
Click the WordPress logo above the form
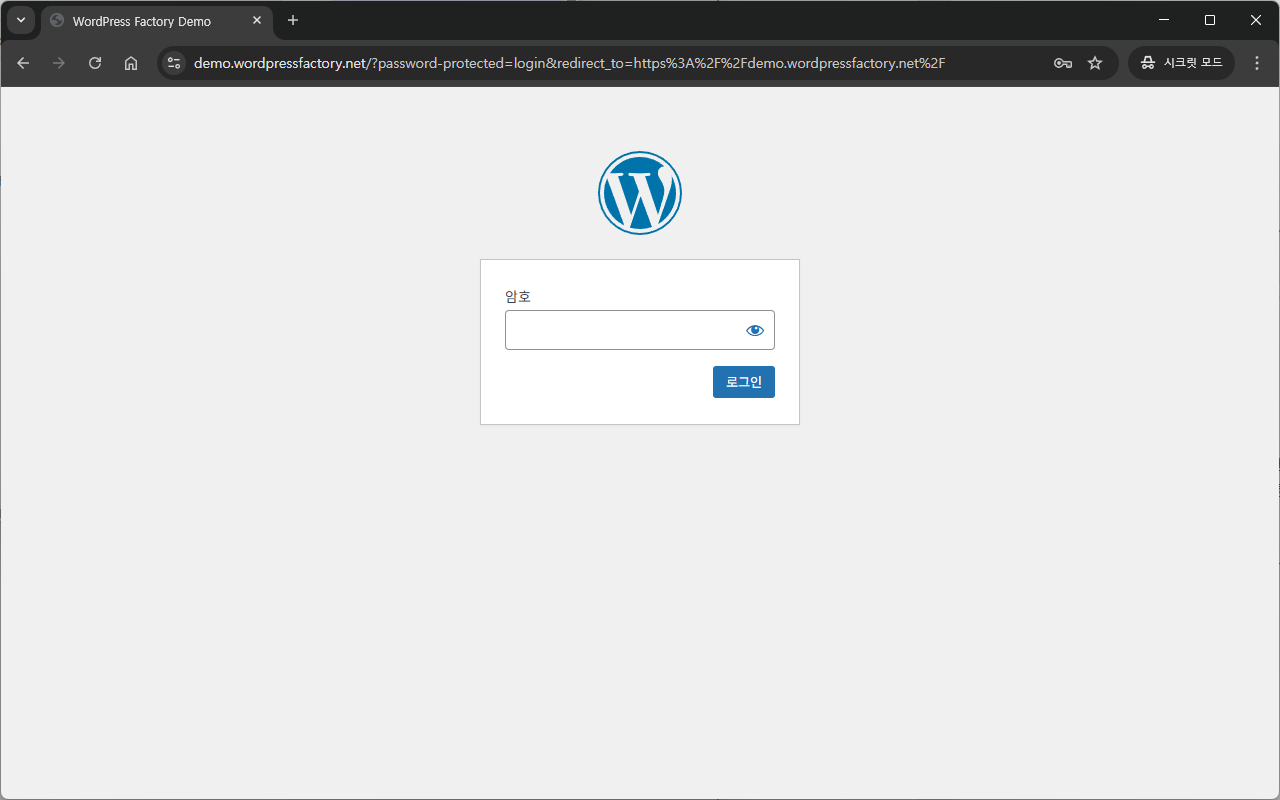point(640,193)
